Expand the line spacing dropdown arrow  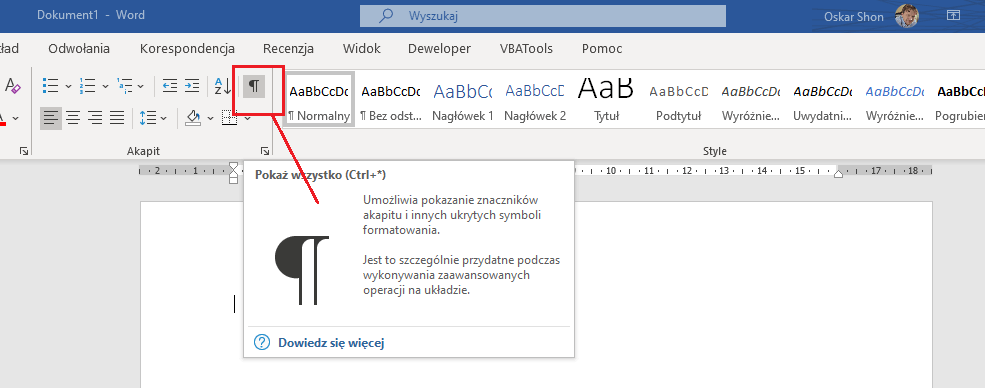(x=163, y=118)
